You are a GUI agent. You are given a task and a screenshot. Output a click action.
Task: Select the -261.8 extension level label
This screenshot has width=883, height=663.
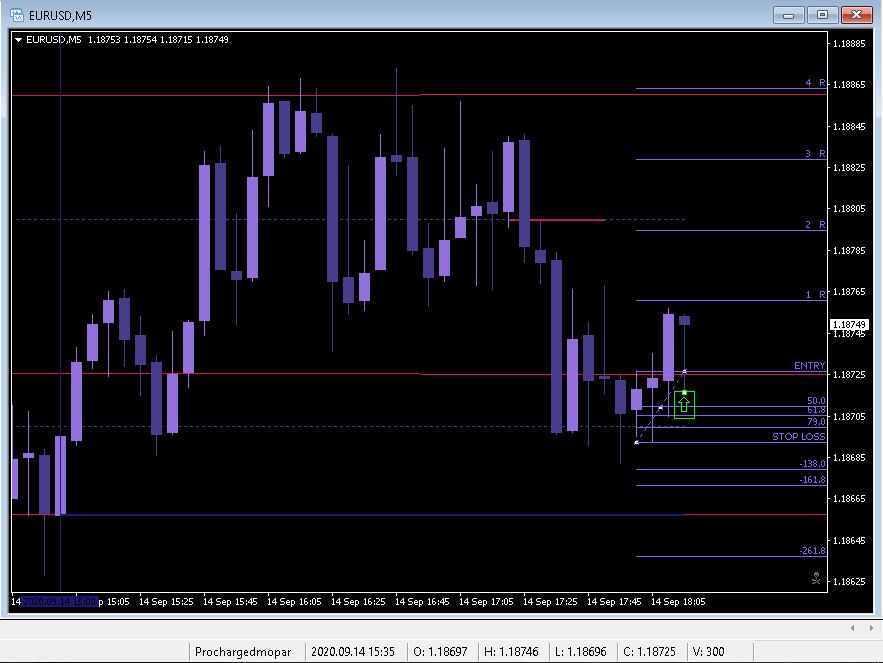[x=812, y=551]
